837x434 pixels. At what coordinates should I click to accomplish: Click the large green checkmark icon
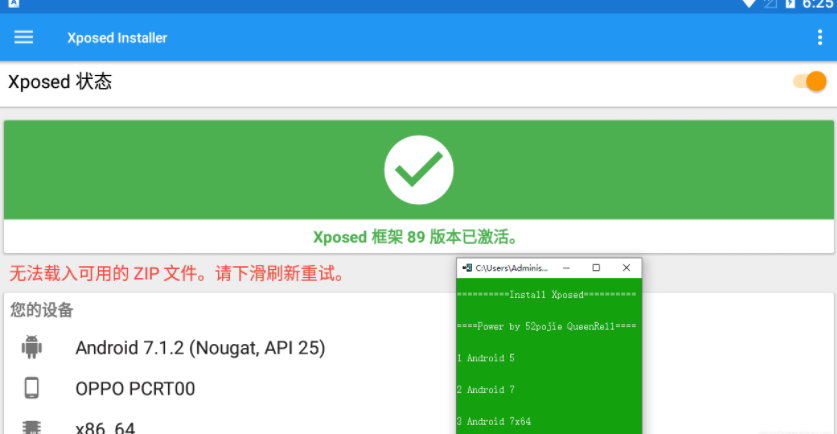pyautogui.click(x=418, y=168)
